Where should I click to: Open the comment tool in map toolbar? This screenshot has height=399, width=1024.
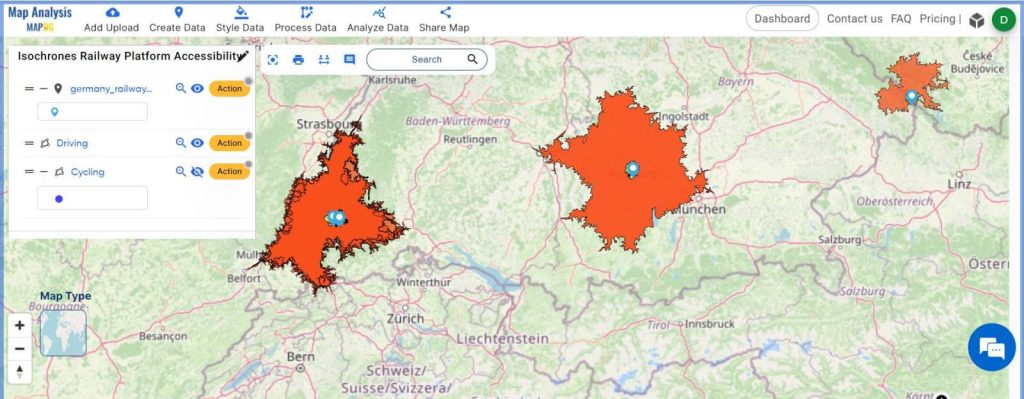(x=349, y=59)
